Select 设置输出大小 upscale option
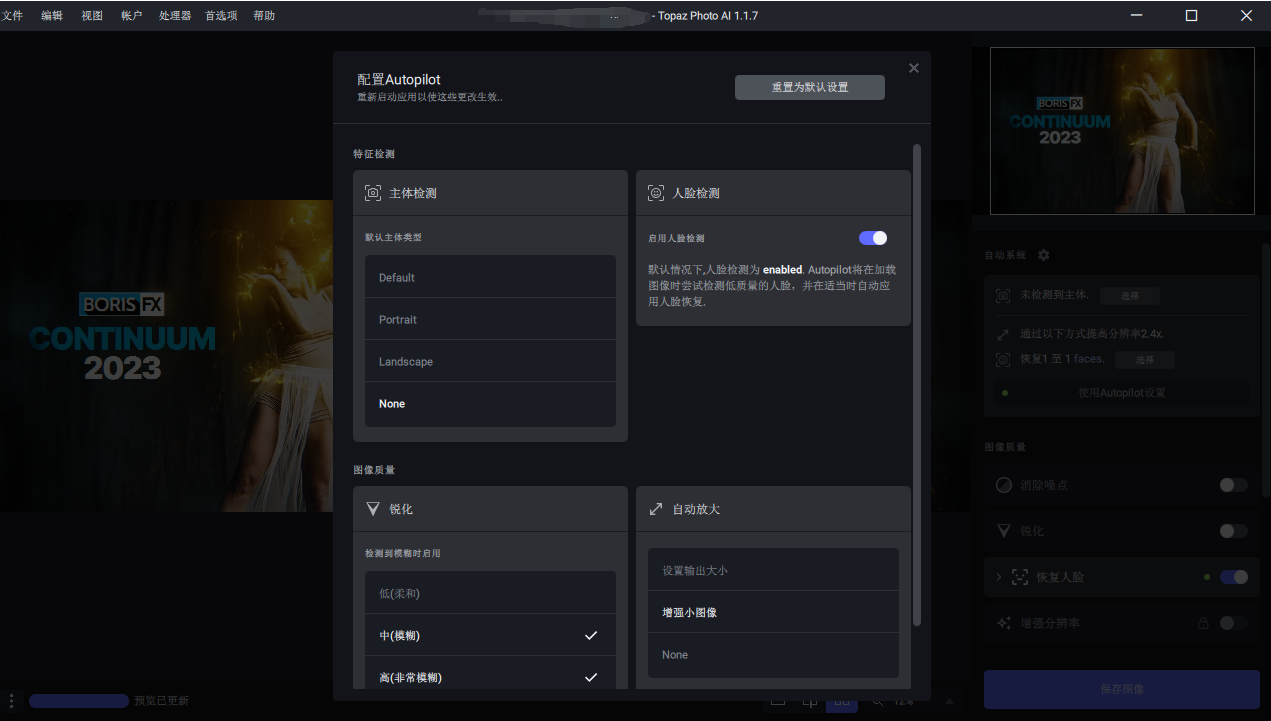Image resolution: width=1271 pixels, height=721 pixels. pyautogui.click(x=773, y=570)
